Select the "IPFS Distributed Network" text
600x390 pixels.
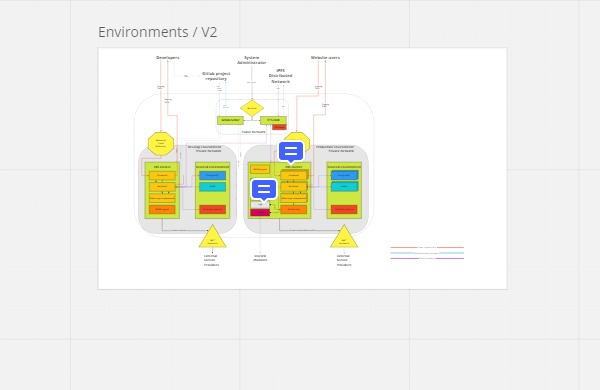click(280, 76)
